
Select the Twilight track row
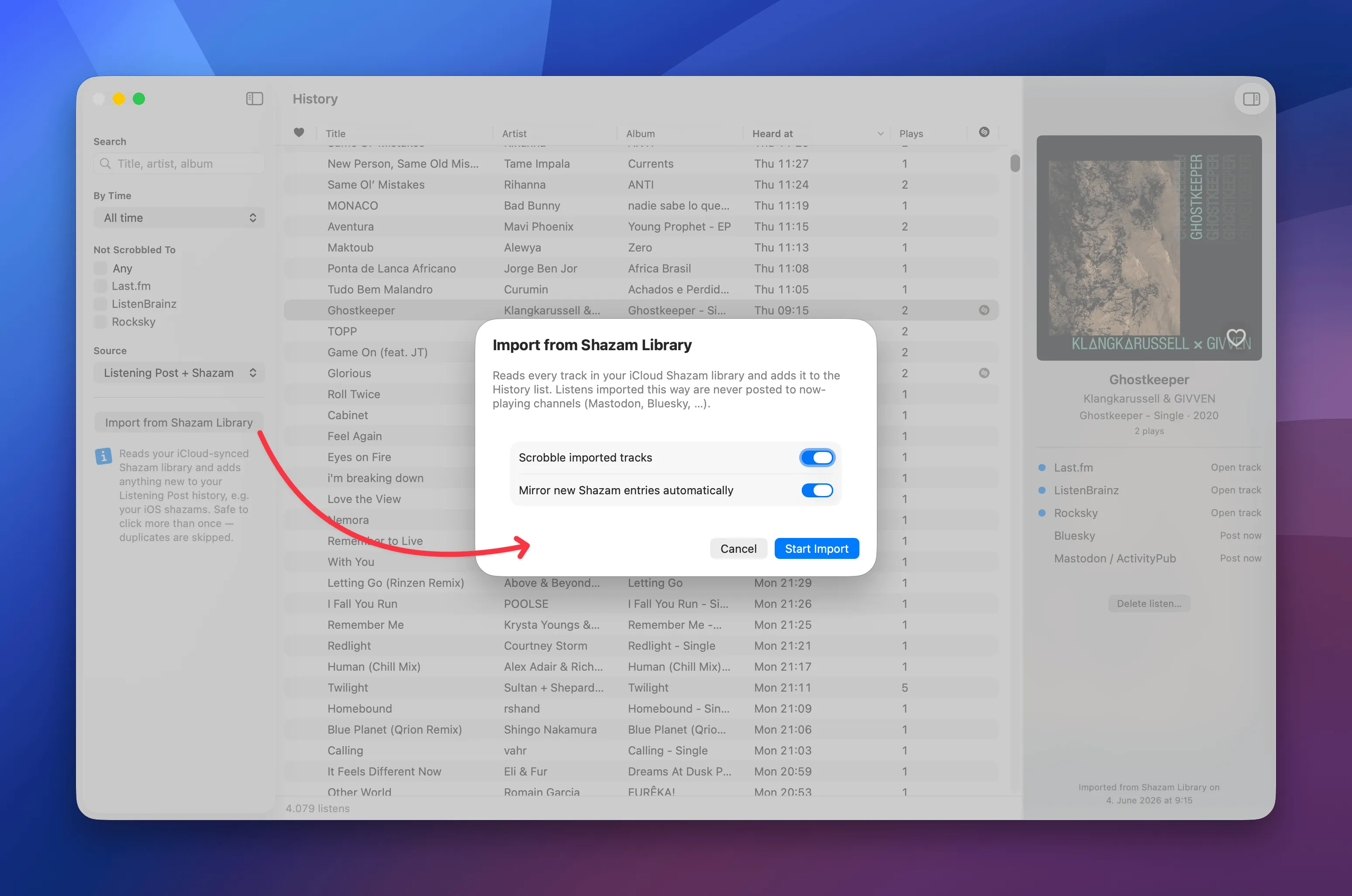(x=641, y=688)
